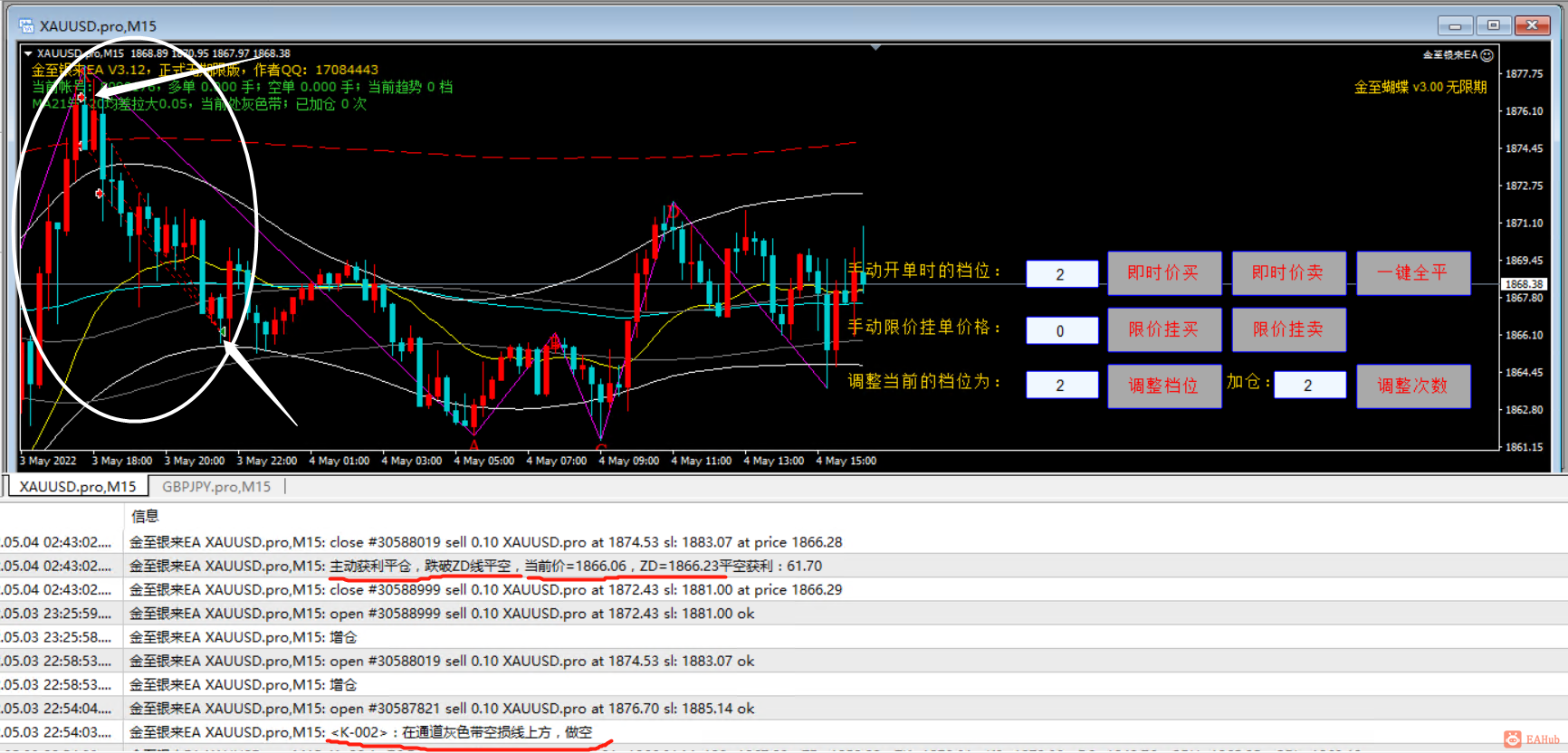1568x753 pixels.
Task: Click the 手动限价挂单价格 label
Action: click(x=924, y=327)
